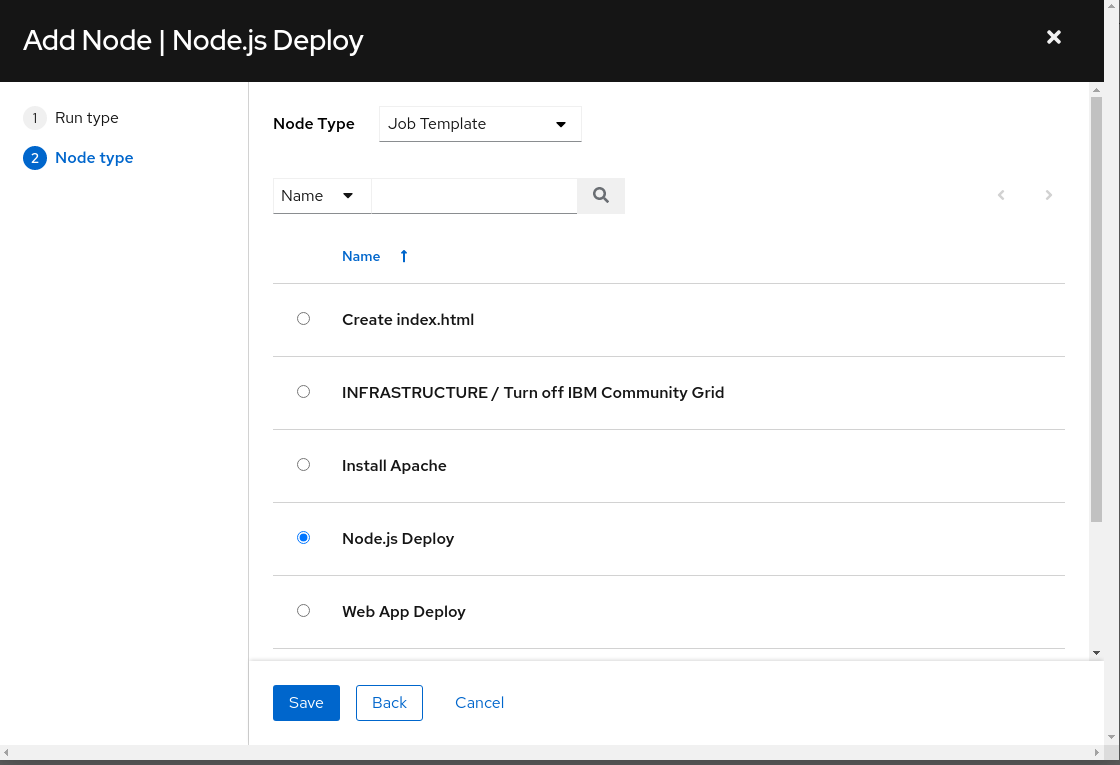This screenshot has width=1120, height=765.
Task: Open the Node Type Job Template dropdown
Action: tap(480, 124)
